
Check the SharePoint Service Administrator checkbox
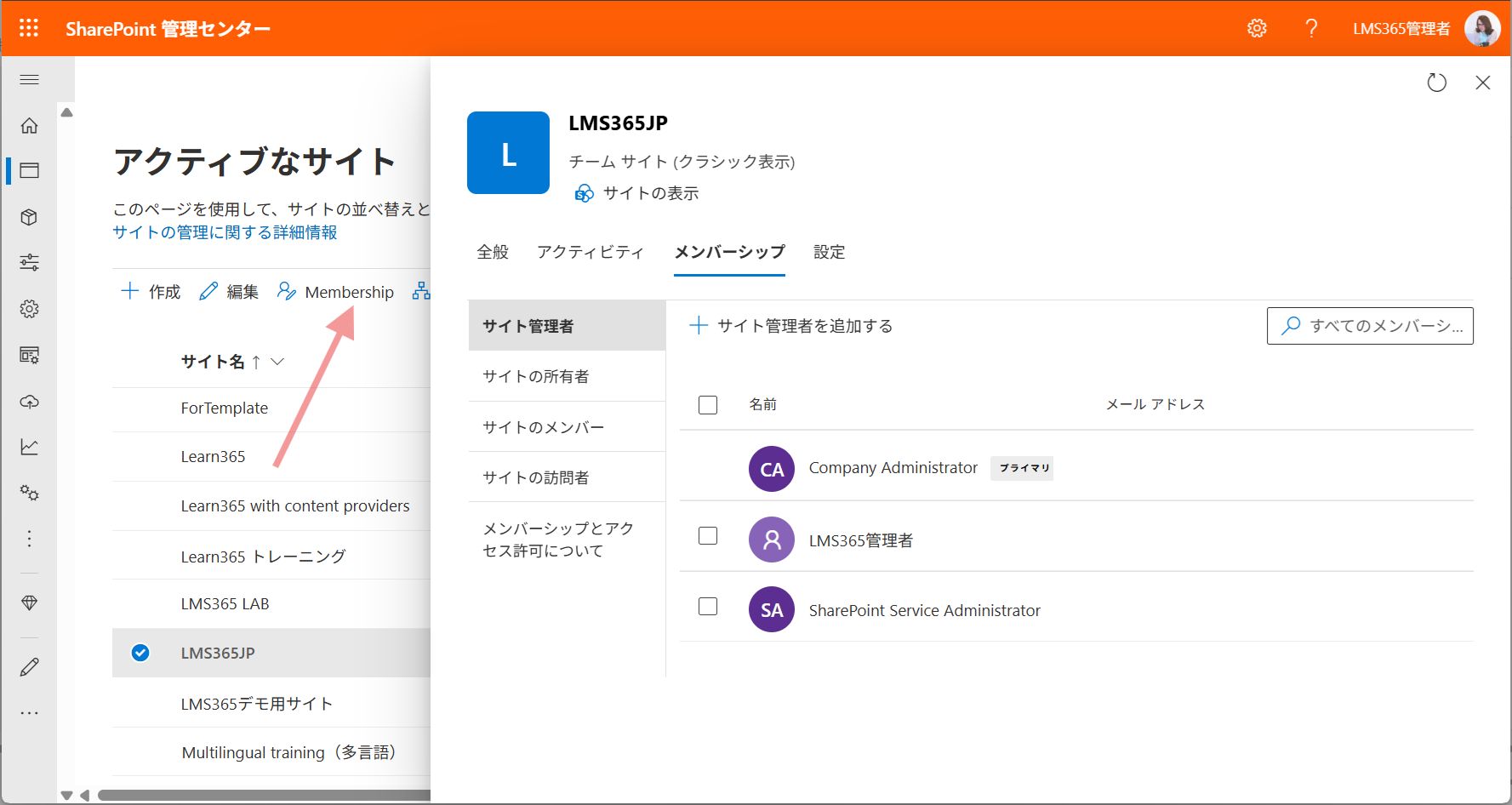pos(708,607)
